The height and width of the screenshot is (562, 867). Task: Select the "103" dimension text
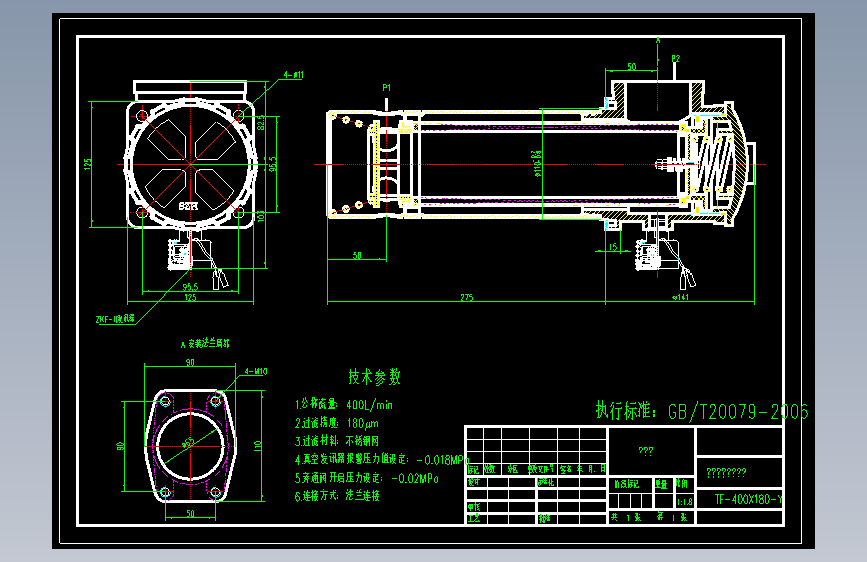(261, 216)
